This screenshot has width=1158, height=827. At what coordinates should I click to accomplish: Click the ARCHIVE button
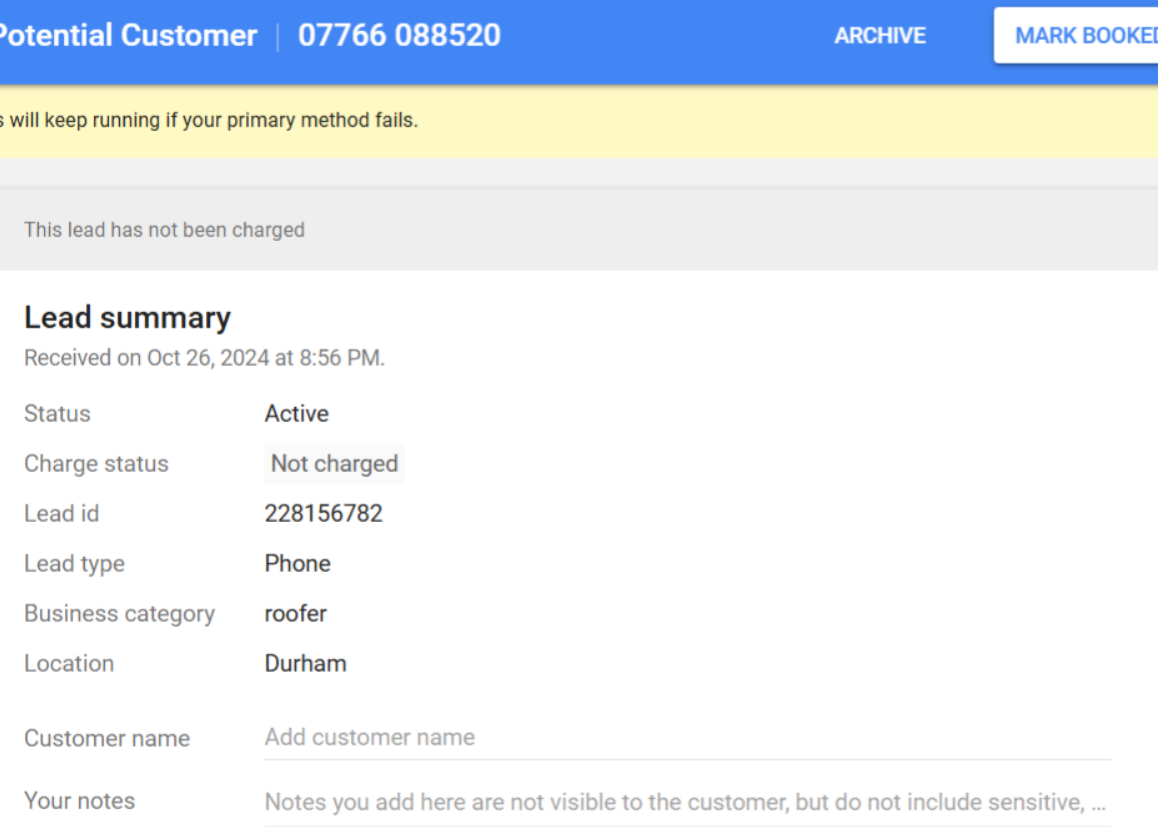pyautogui.click(x=880, y=35)
